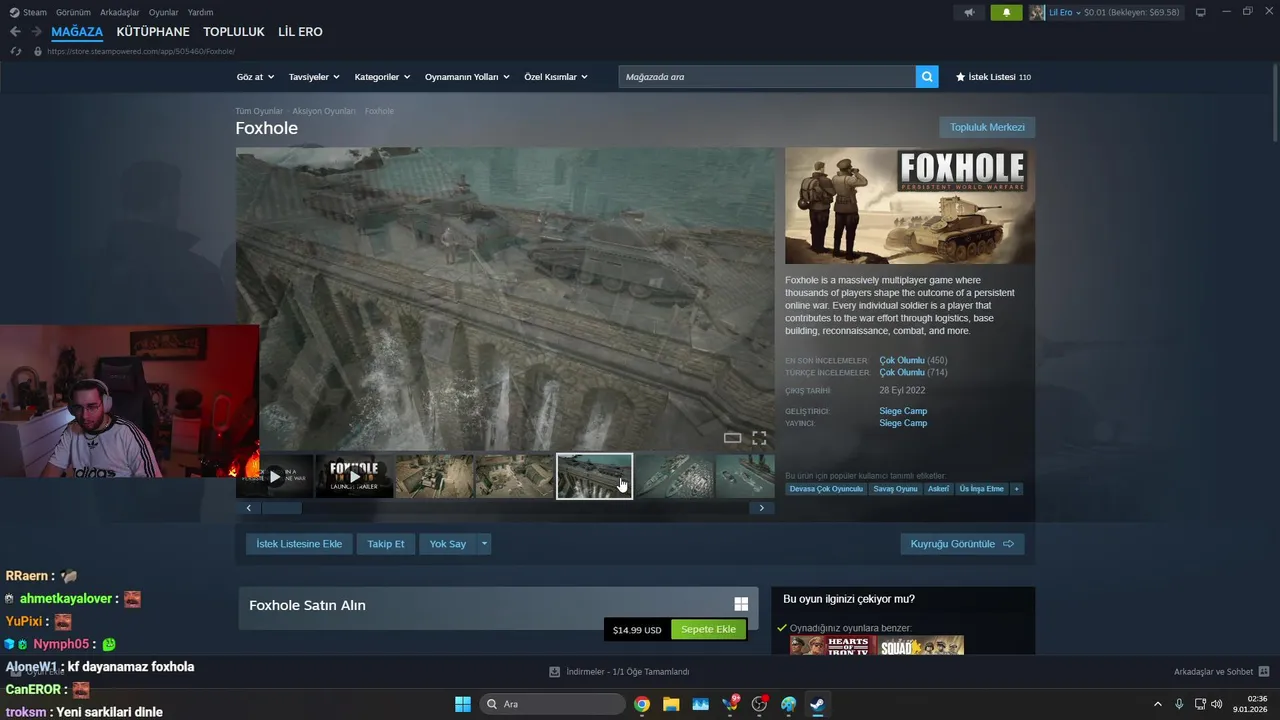This screenshot has height=720, width=1280.
Task: Open the Görünüm menu
Action: point(73,13)
